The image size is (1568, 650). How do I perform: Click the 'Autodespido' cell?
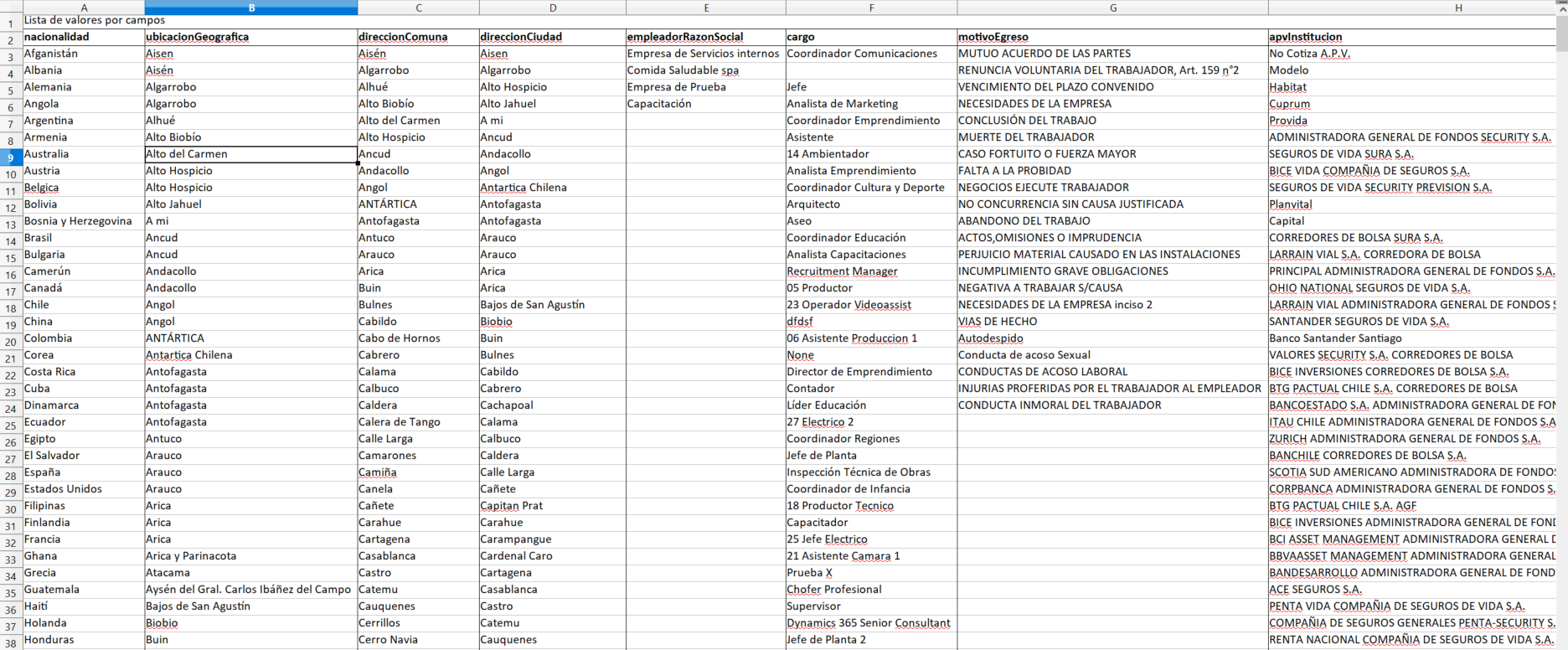point(1112,338)
